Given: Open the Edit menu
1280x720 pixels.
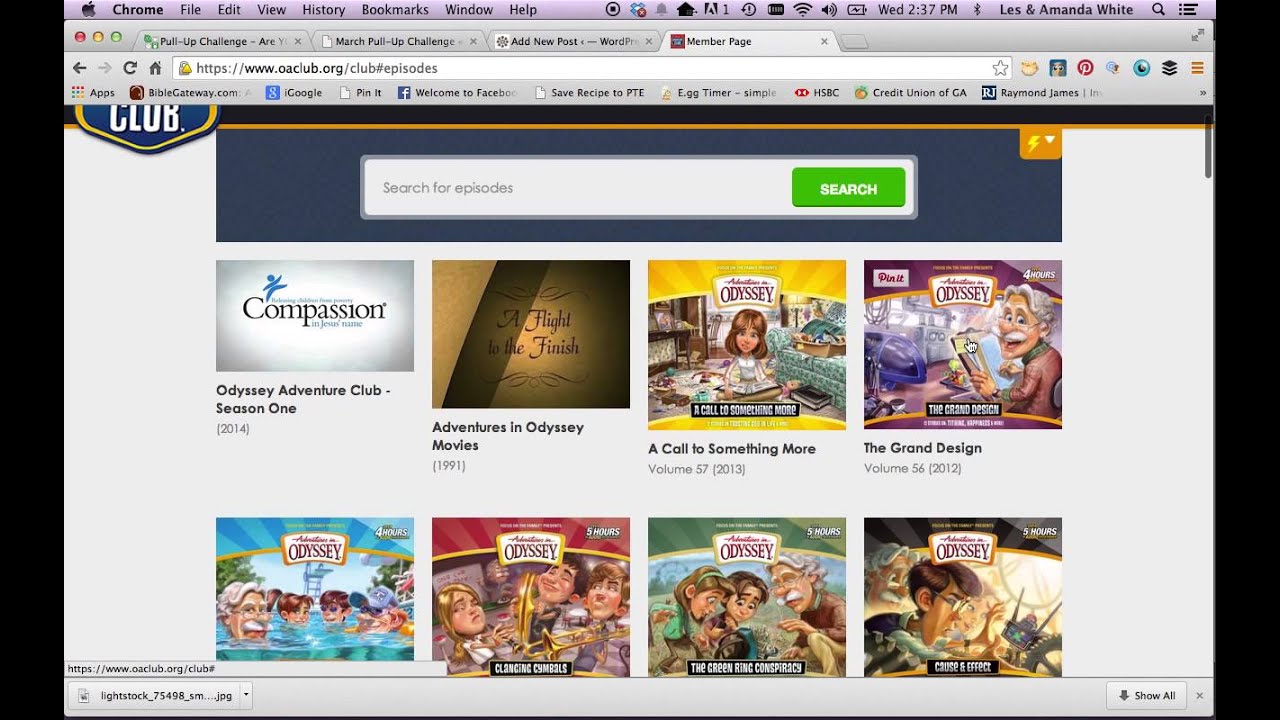Looking at the screenshot, I should (229, 9).
